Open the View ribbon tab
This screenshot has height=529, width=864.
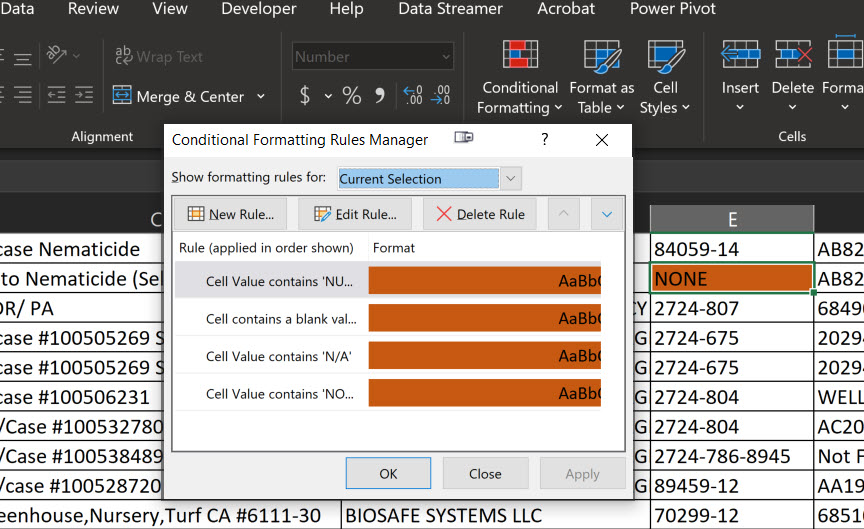pyautogui.click(x=170, y=9)
